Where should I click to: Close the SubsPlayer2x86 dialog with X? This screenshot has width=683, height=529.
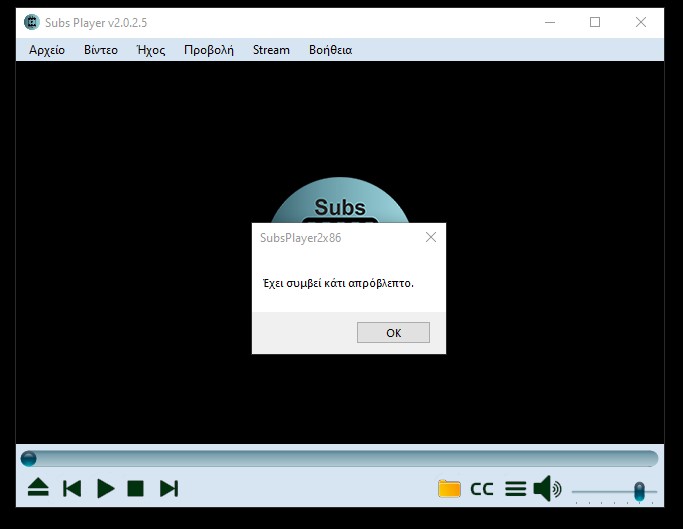pos(431,238)
